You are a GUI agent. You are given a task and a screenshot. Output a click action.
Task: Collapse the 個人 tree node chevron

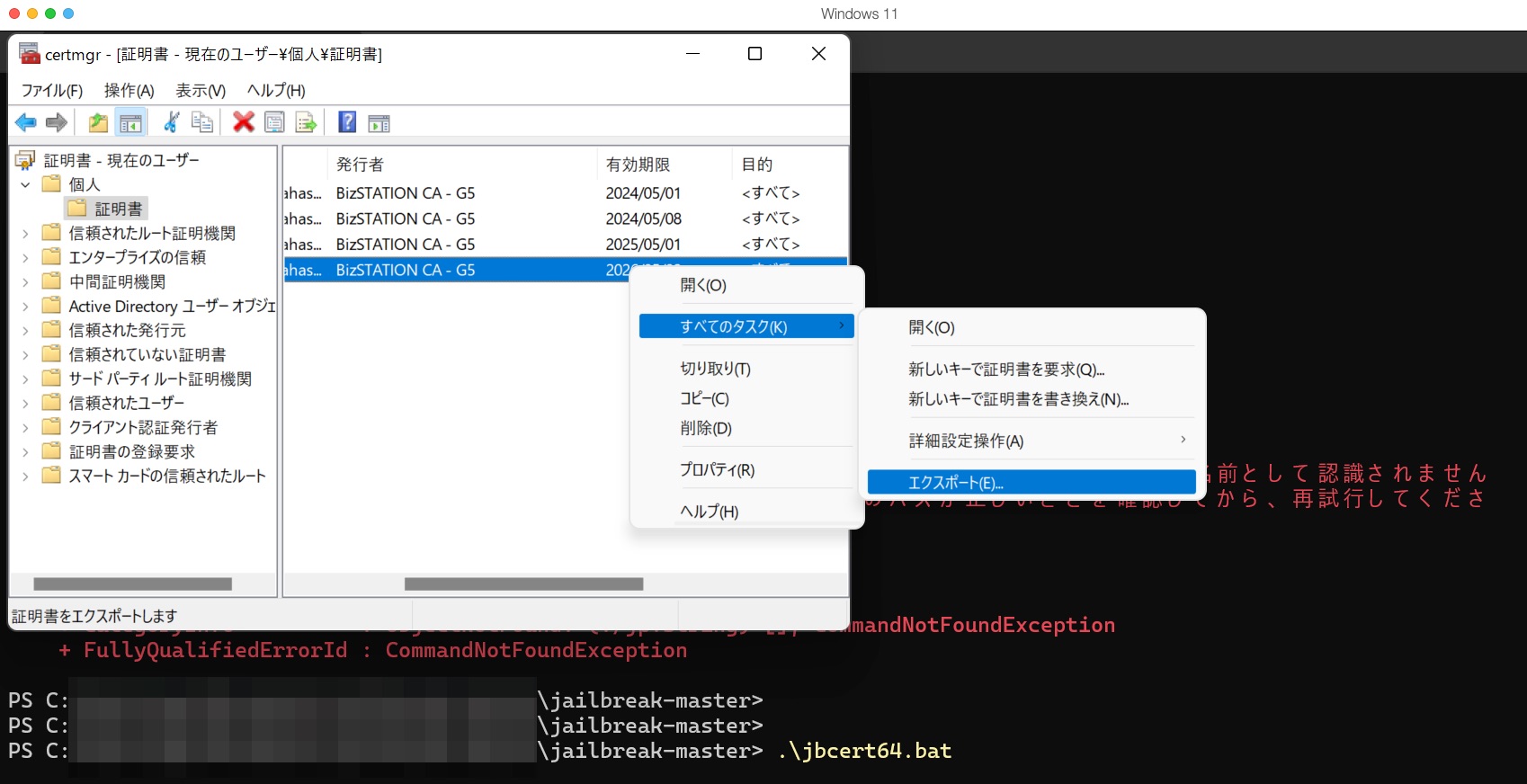coord(25,184)
